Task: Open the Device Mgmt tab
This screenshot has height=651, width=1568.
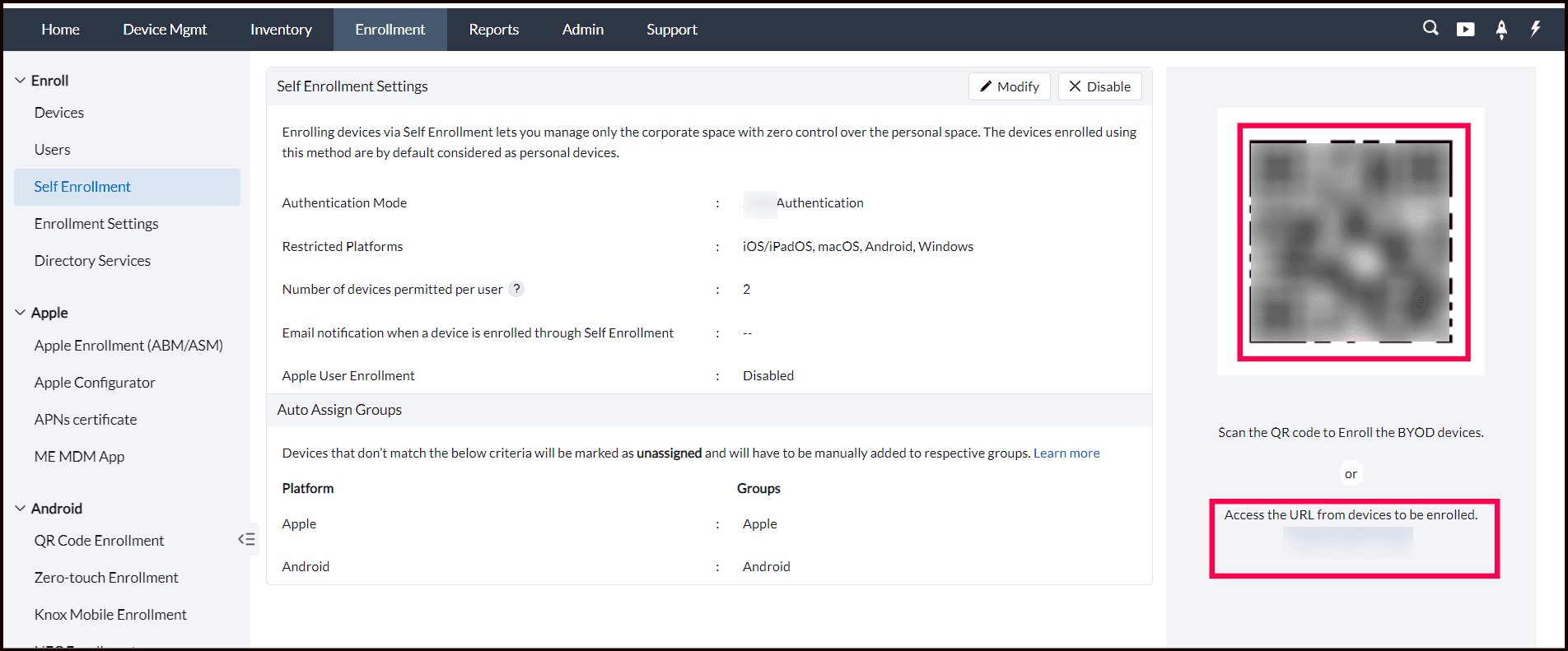Action: point(165,30)
